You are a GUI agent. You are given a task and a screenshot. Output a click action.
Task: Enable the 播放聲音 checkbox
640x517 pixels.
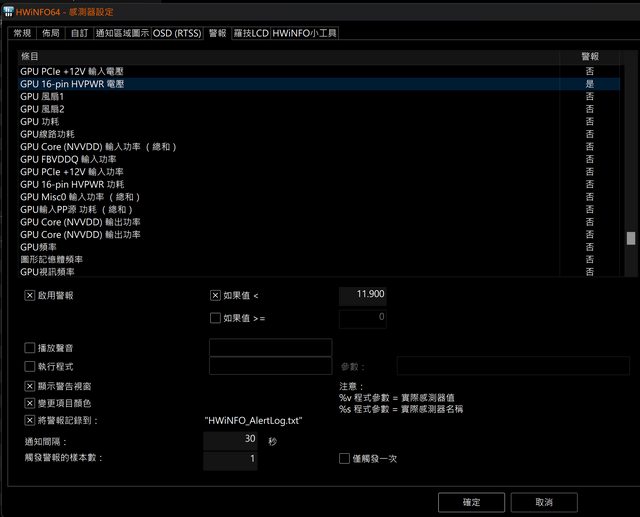[x=30, y=348]
